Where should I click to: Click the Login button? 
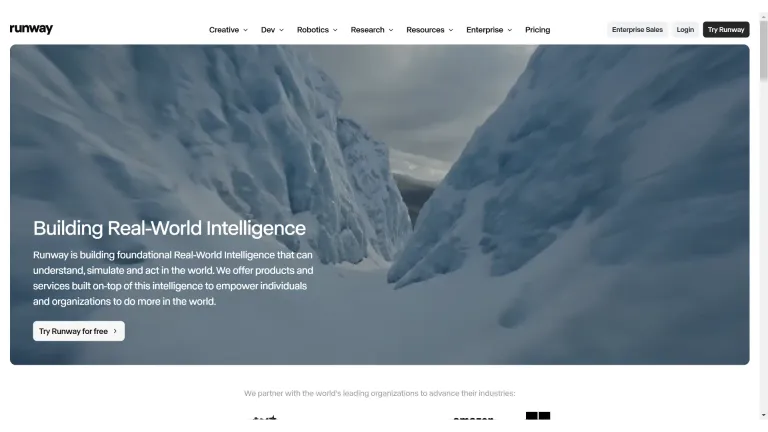(x=685, y=29)
